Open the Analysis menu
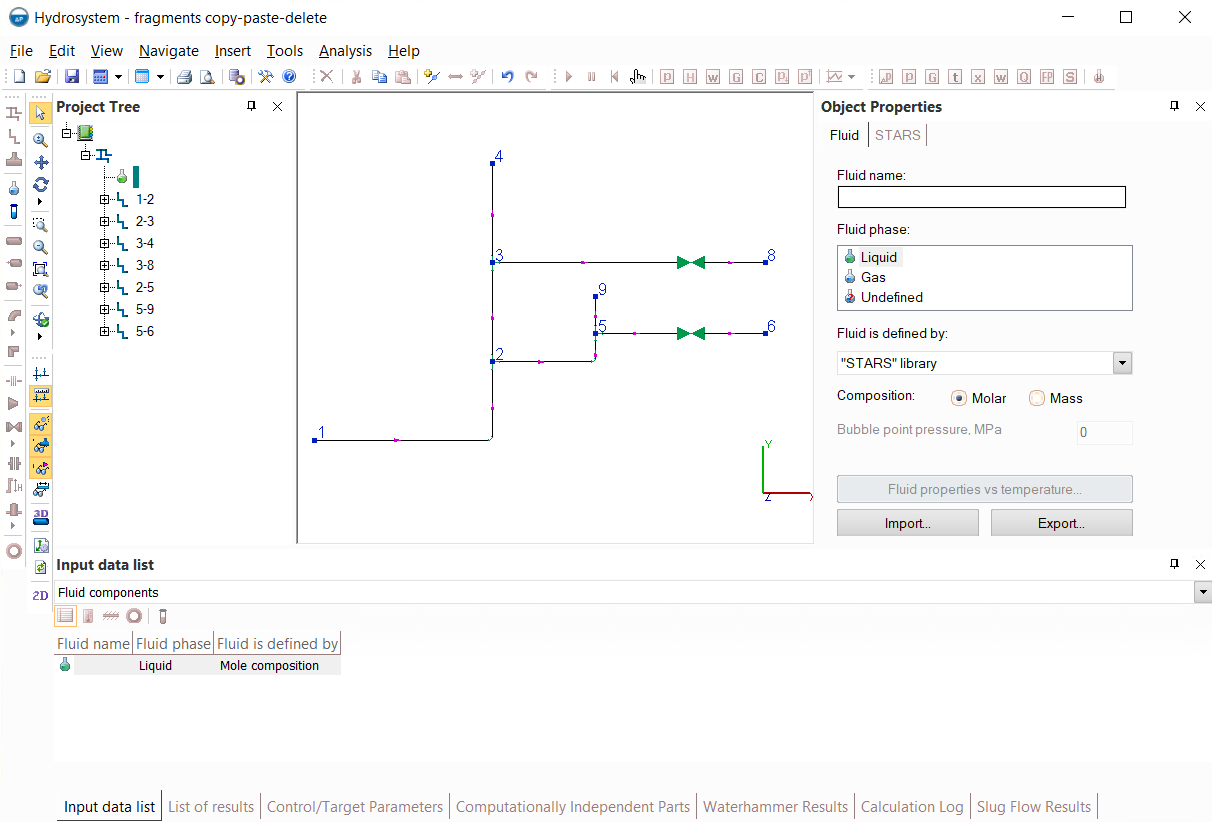The height and width of the screenshot is (822, 1212). (345, 51)
